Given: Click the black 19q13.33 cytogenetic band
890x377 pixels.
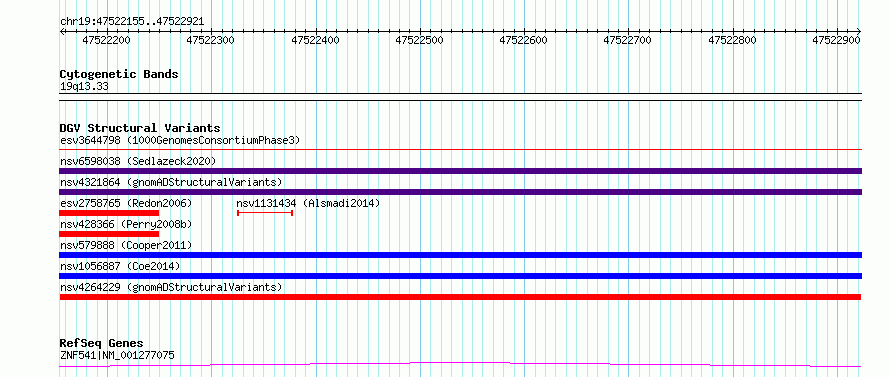Looking at the screenshot, I should tap(460, 97).
